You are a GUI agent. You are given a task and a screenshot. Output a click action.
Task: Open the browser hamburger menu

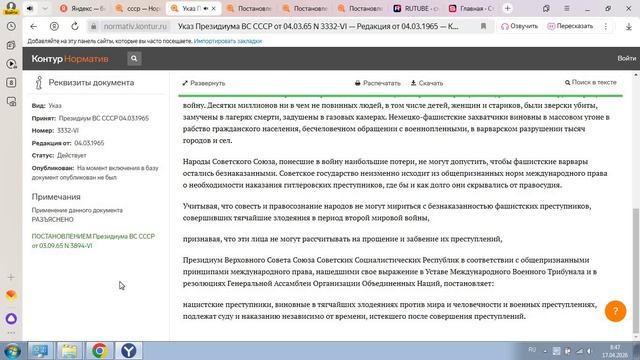pos(567,8)
